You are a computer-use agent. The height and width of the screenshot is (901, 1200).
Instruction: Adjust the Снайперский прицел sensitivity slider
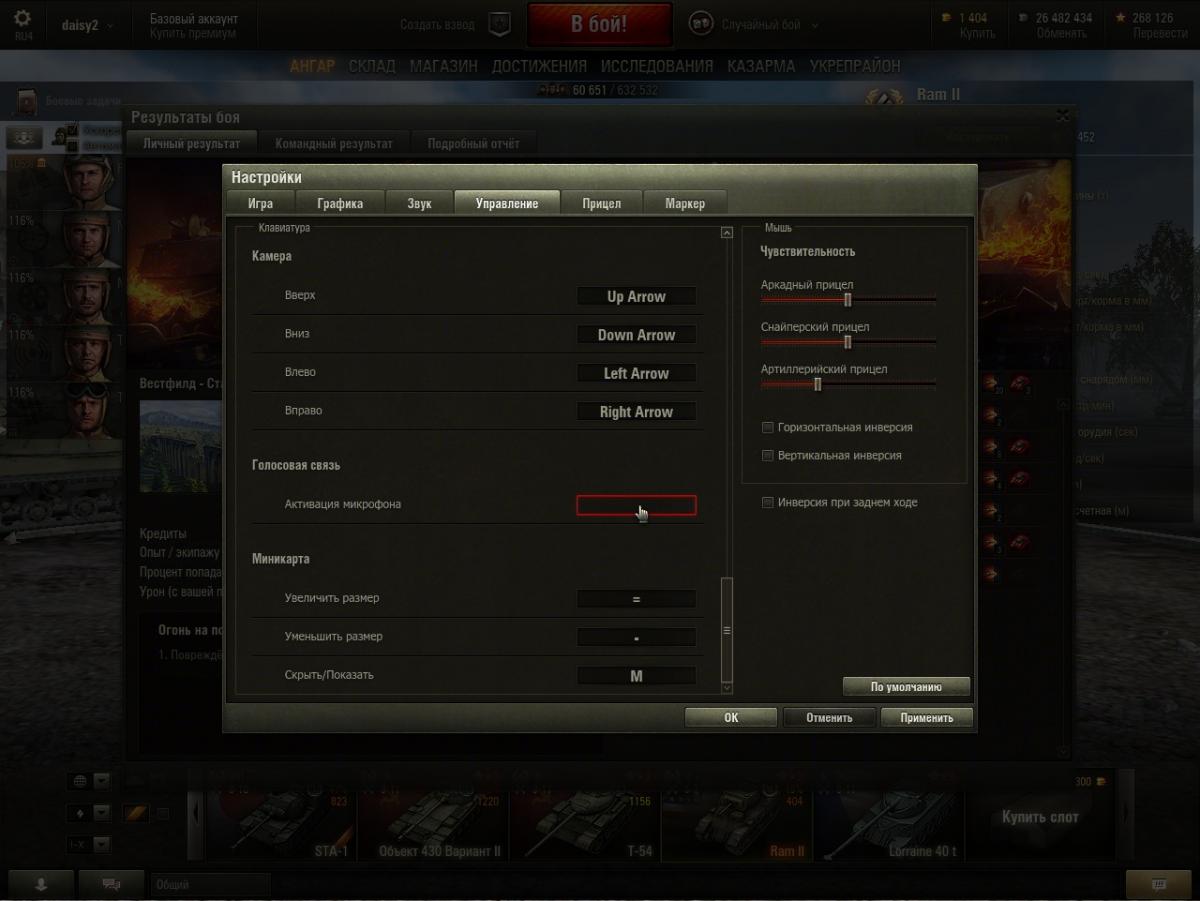[848, 342]
